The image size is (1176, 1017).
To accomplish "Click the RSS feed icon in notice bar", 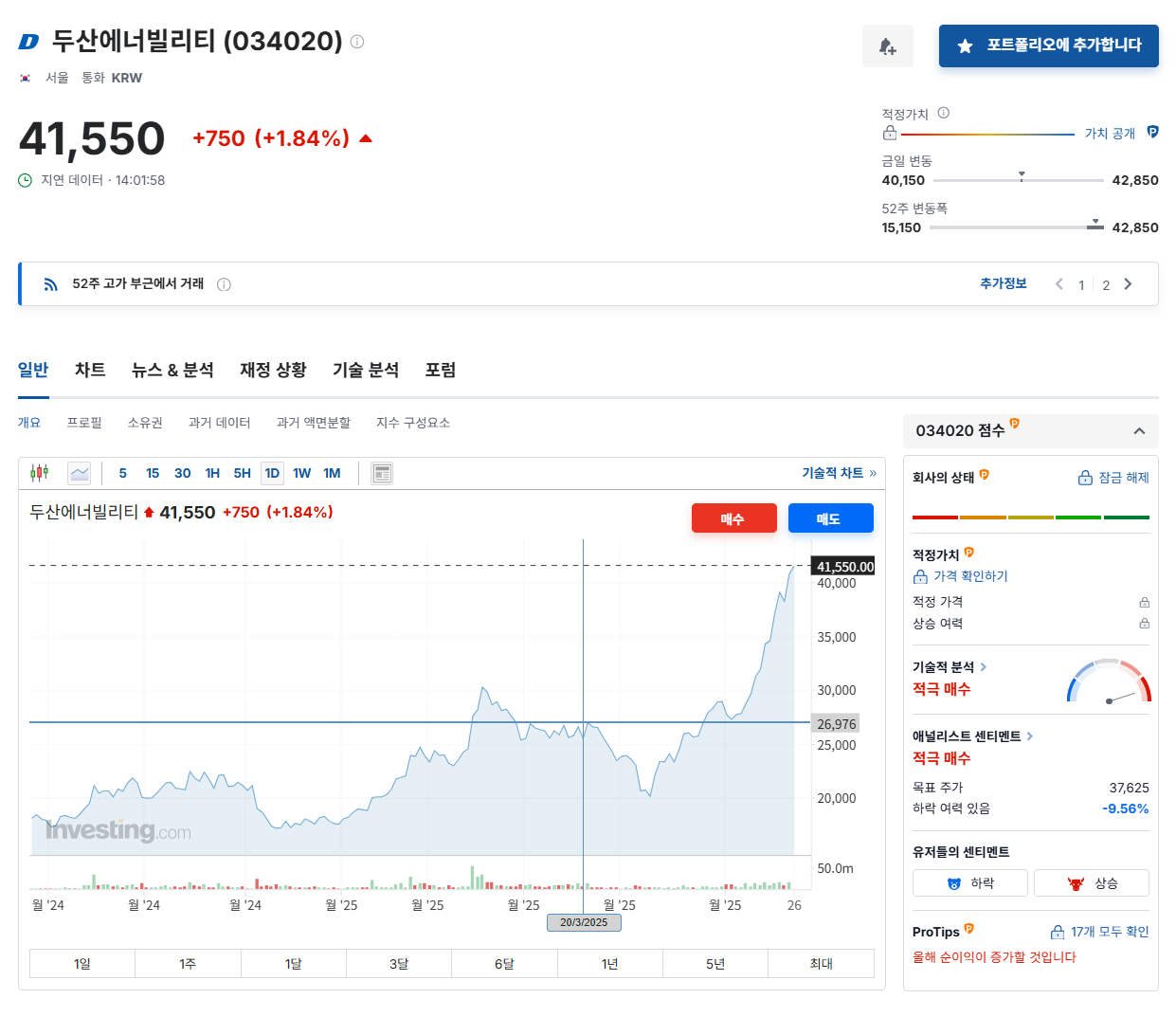I will (51, 284).
